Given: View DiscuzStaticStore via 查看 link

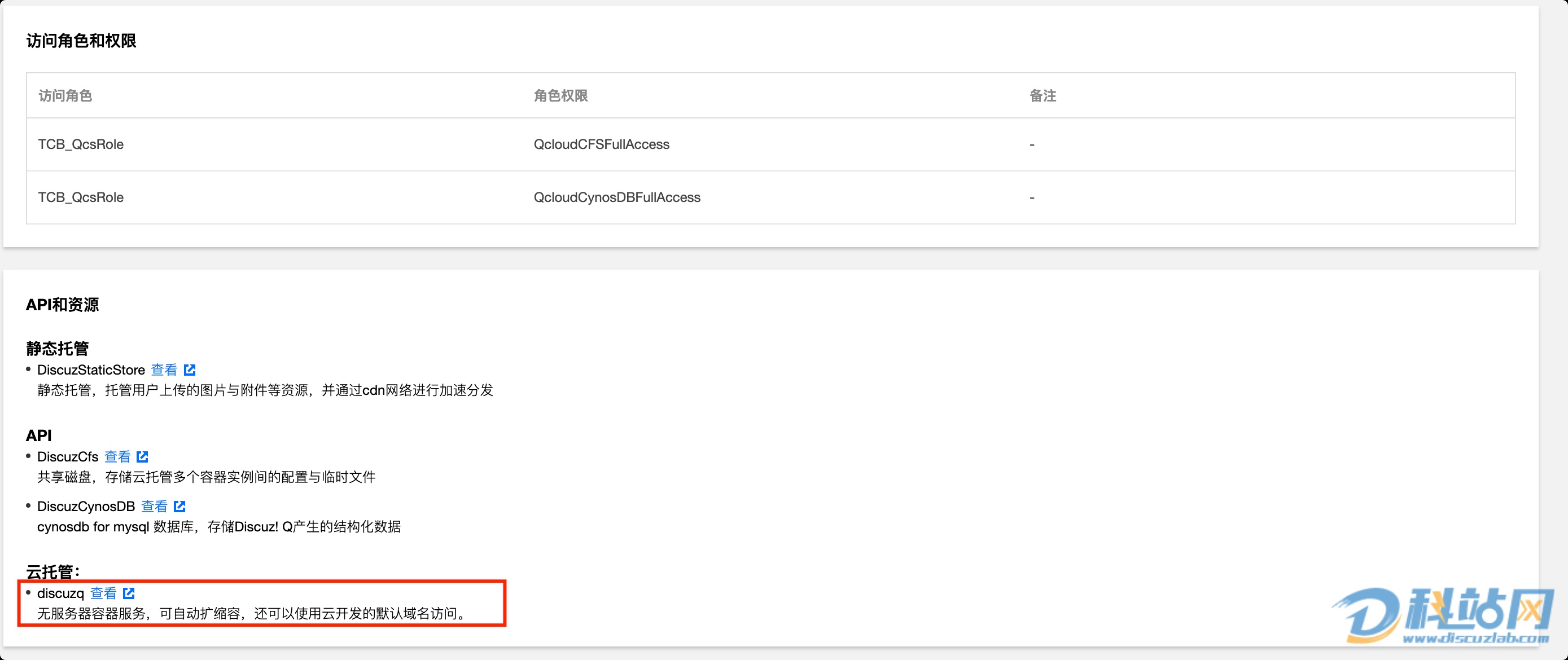Looking at the screenshot, I should (x=164, y=370).
